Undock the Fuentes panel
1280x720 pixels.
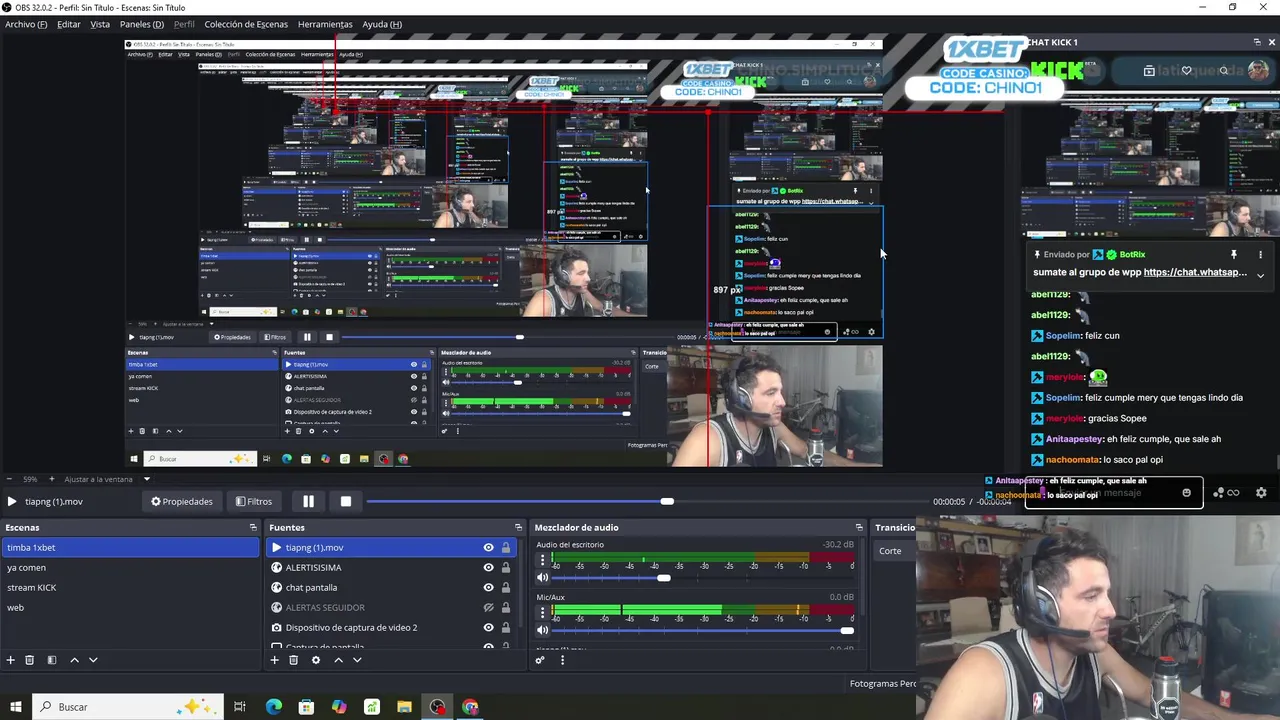coord(518,527)
